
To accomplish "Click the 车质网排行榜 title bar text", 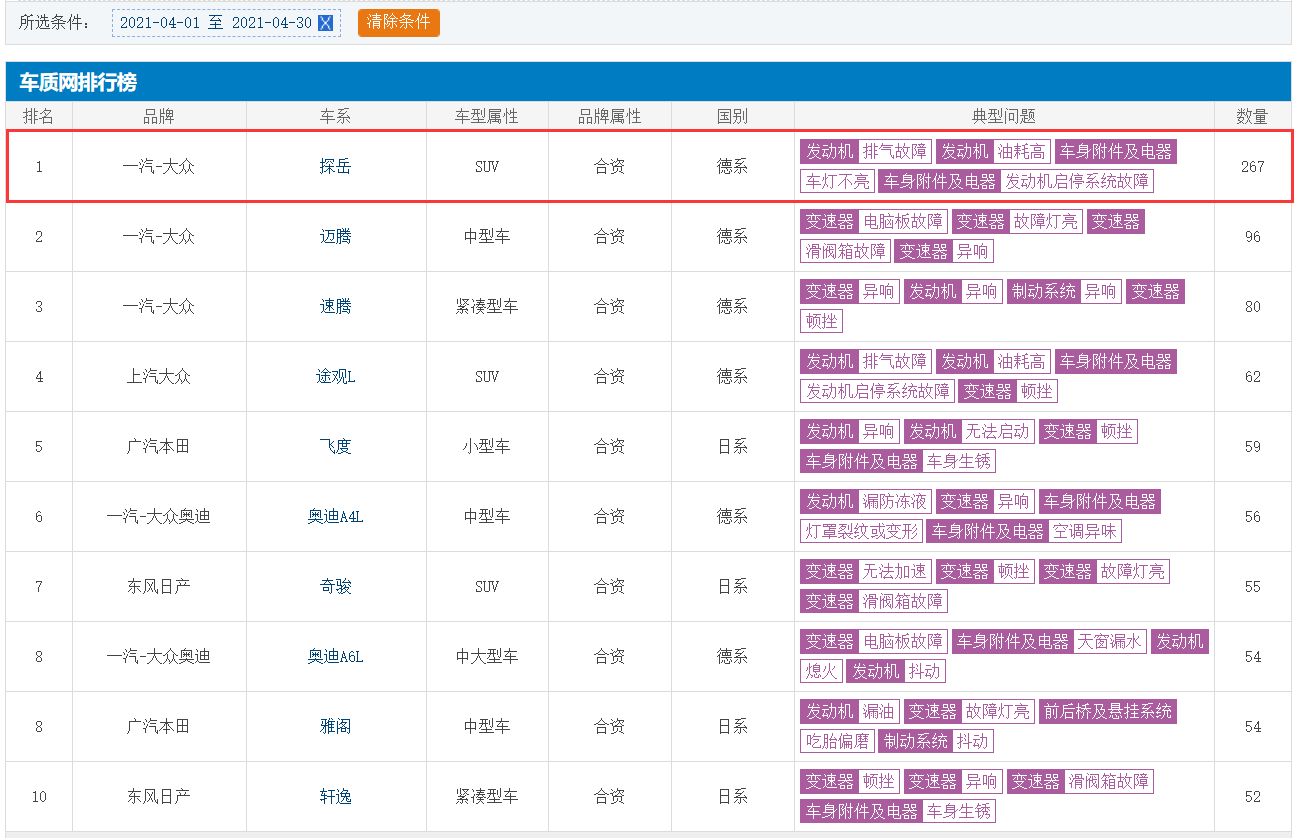I will click(78, 82).
